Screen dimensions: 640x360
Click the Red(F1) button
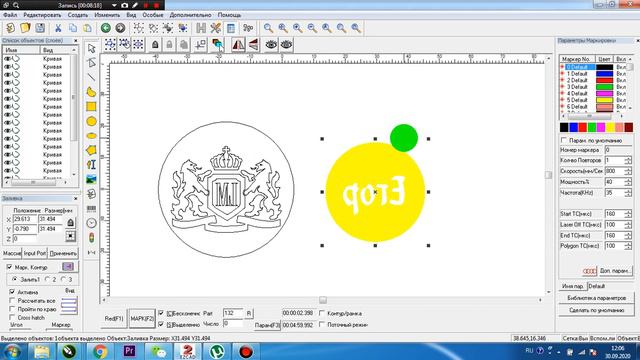(114, 318)
